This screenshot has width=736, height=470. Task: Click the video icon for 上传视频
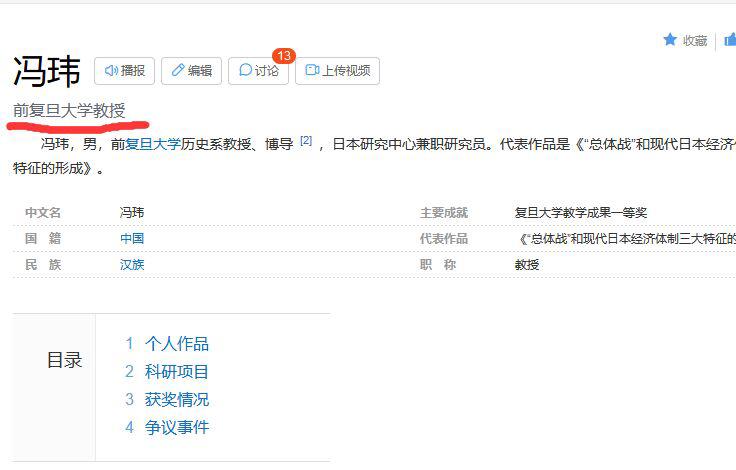tap(312, 71)
